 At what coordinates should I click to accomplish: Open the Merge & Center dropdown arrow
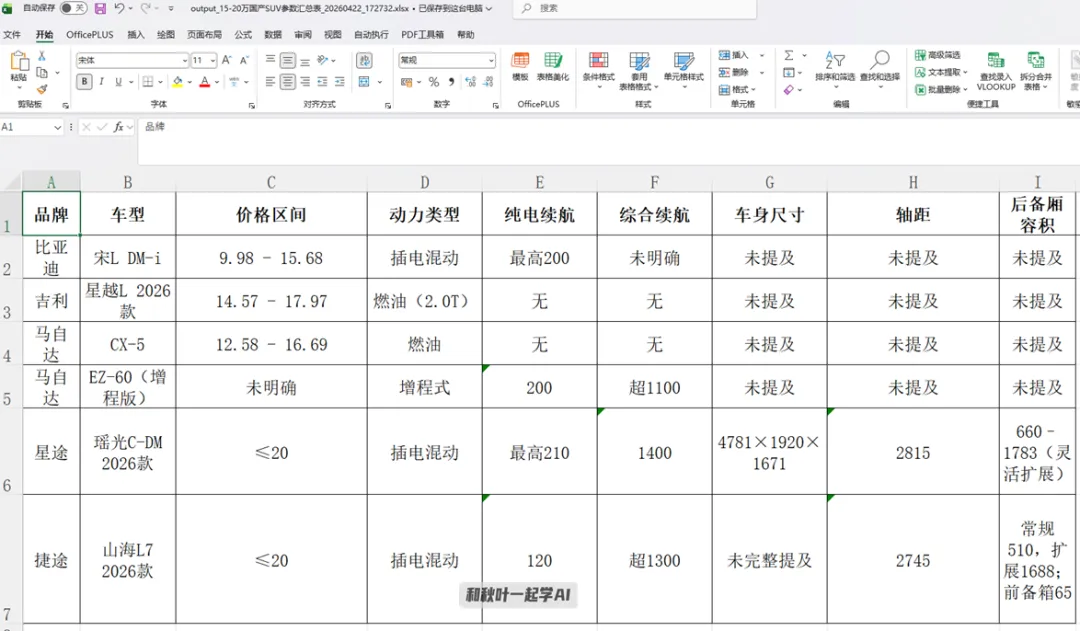pos(380,82)
